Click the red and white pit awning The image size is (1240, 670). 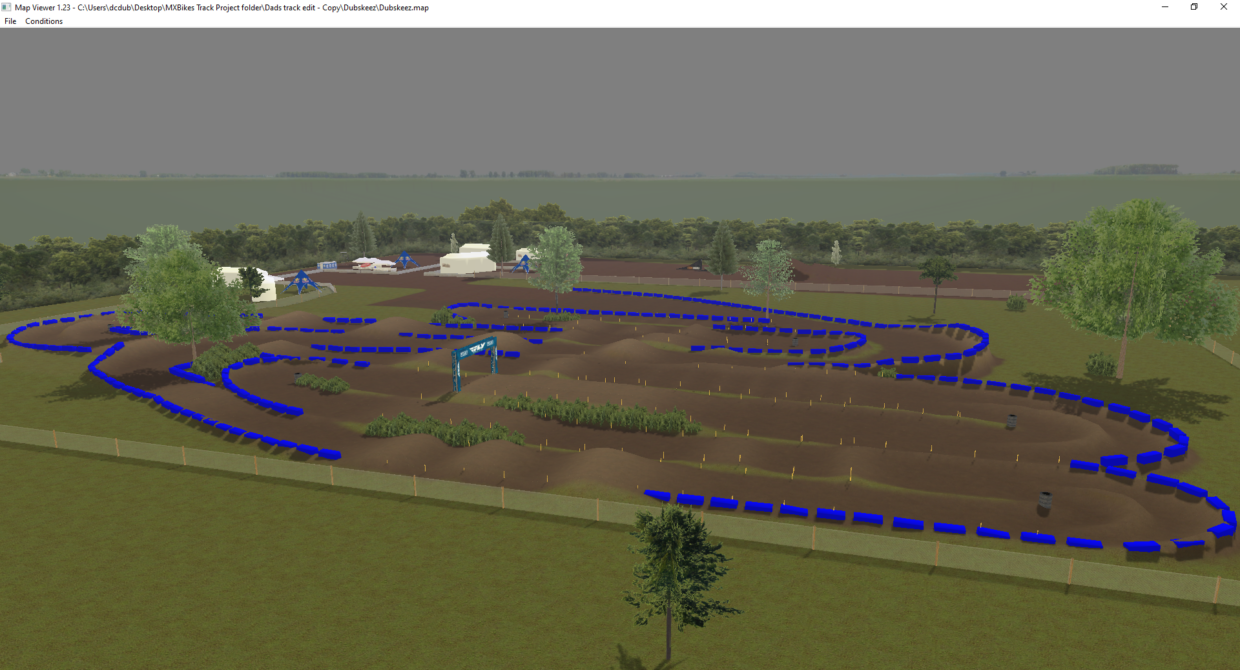pos(373,263)
